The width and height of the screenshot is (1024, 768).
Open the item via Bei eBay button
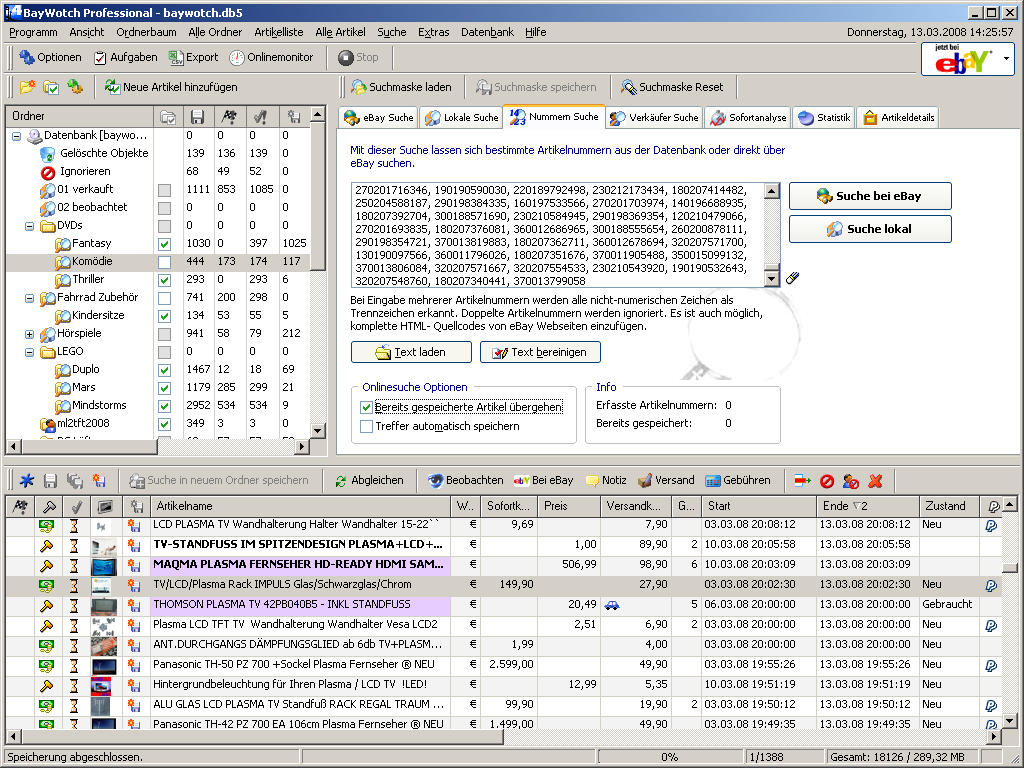543,481
